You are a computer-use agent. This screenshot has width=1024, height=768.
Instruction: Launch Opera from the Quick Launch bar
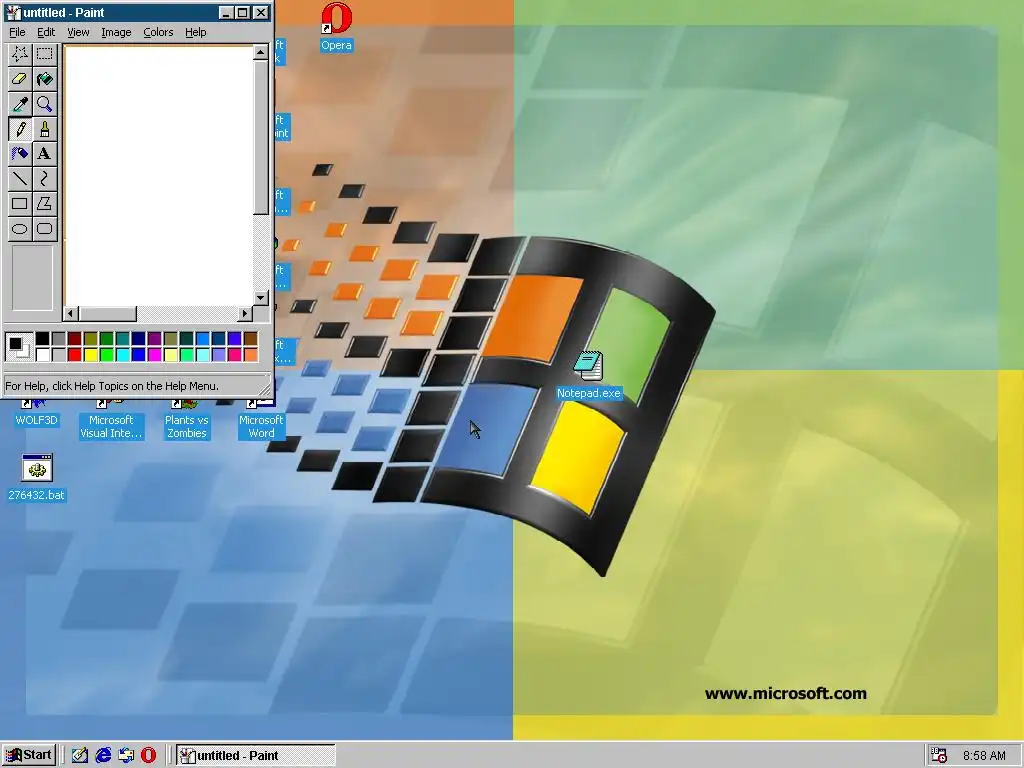tap(149, 755)
